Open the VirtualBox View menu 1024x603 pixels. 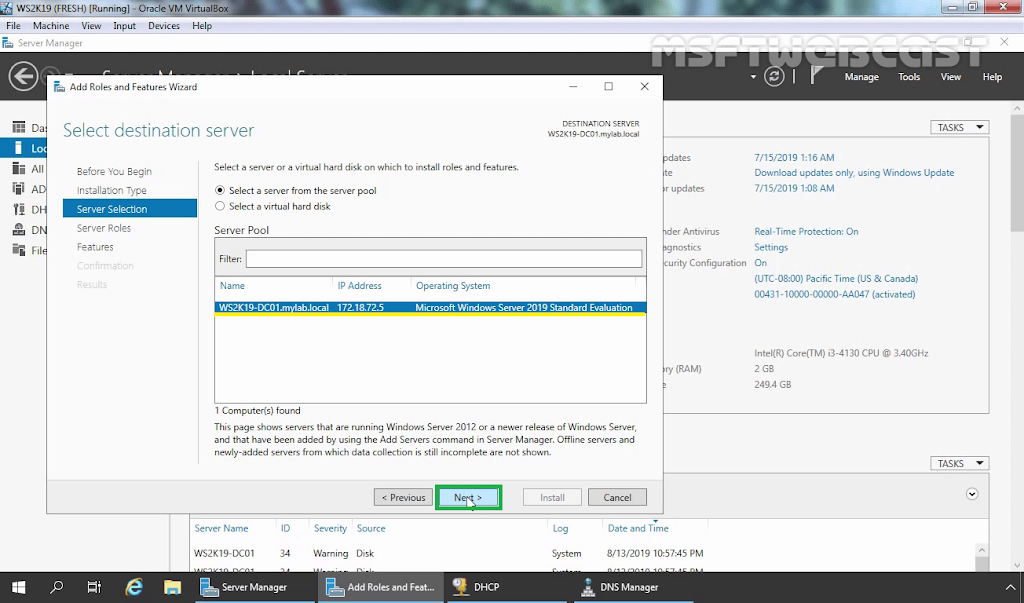[91, 25]
